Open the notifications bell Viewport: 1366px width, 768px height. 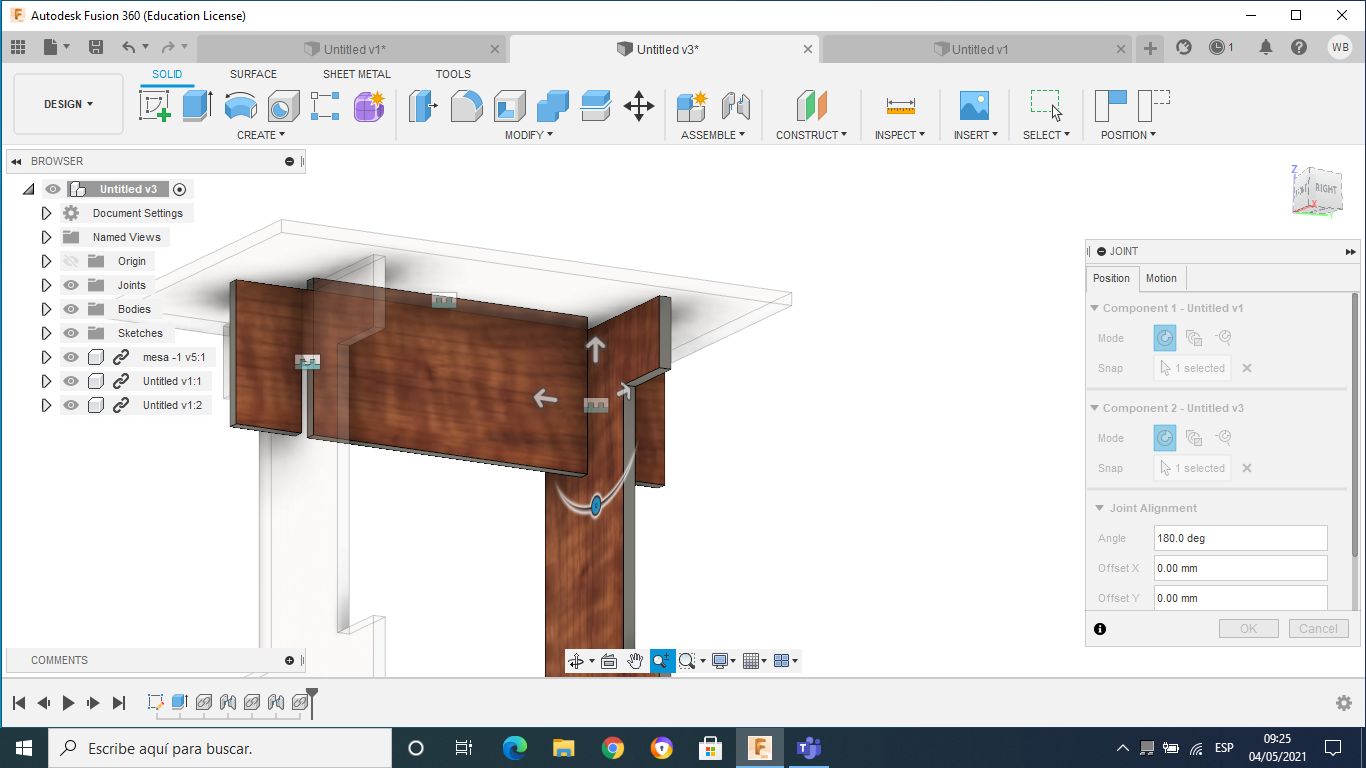1266,47
